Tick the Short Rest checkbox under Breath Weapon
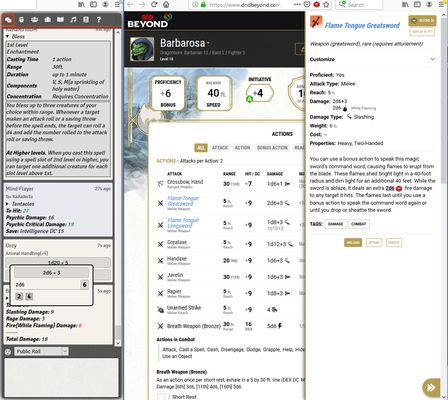Screen dimensions: 448x400 click(161, 397)
